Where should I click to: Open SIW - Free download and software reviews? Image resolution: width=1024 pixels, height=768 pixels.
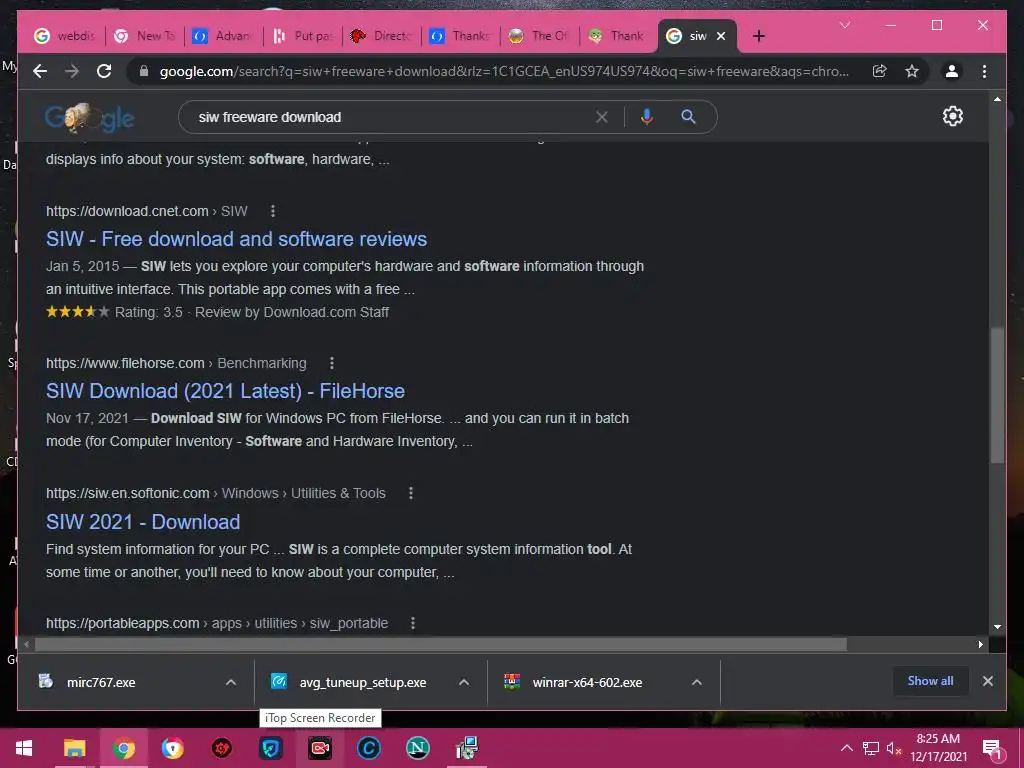point(236,239)
